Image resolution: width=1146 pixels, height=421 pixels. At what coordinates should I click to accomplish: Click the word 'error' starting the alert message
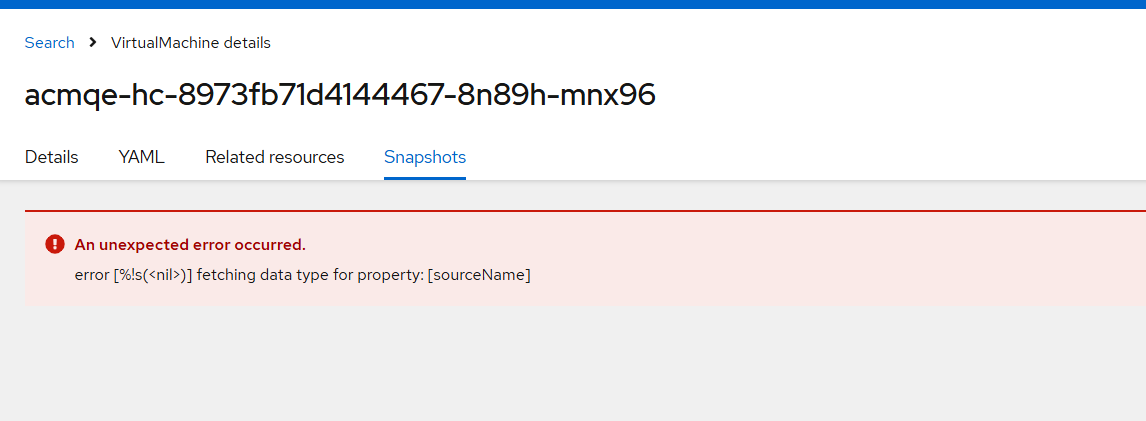93,274
